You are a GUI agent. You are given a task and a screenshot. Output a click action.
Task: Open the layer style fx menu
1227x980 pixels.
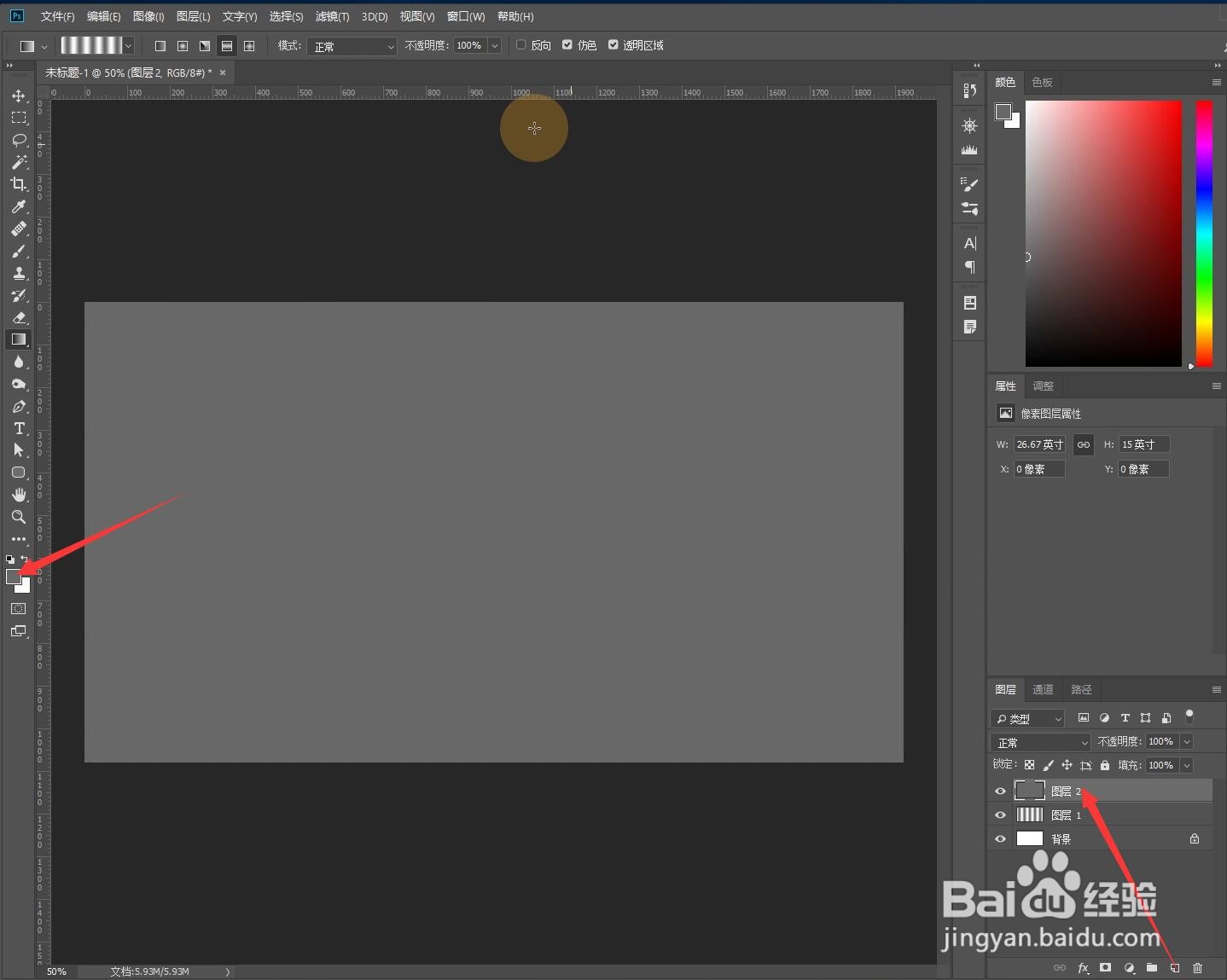pos(1083,968)
